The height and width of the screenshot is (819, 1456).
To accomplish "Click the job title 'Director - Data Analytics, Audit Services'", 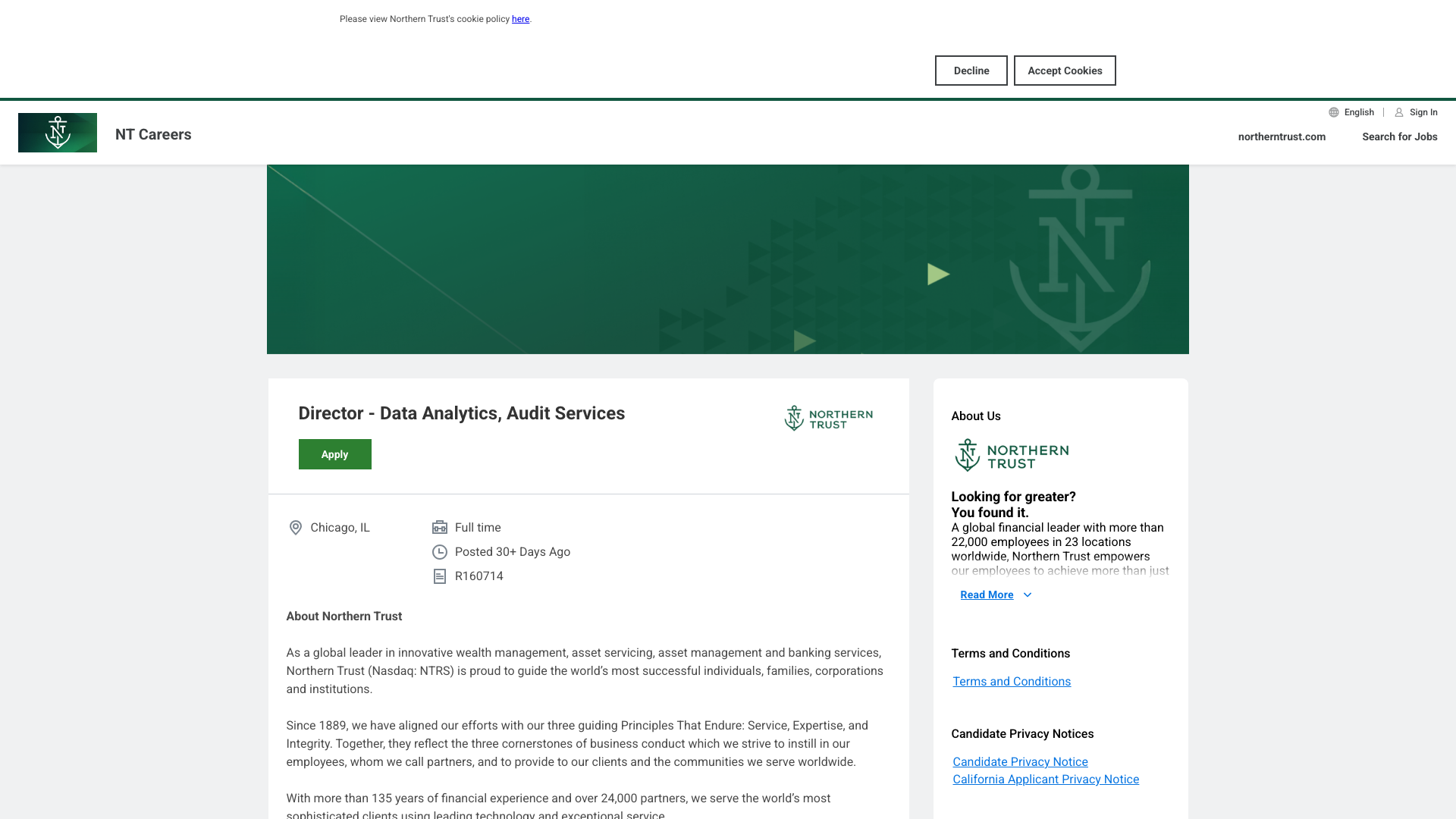I will [462, 413].
